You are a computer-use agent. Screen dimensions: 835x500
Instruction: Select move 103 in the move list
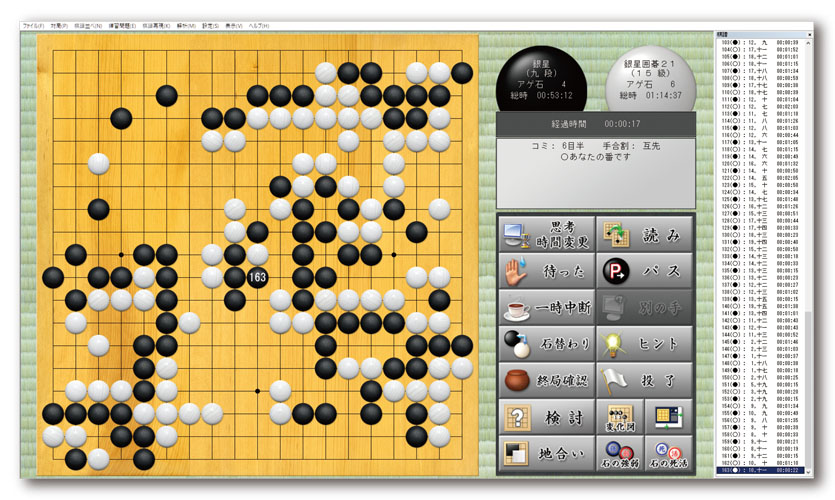[x=760, y=42]
